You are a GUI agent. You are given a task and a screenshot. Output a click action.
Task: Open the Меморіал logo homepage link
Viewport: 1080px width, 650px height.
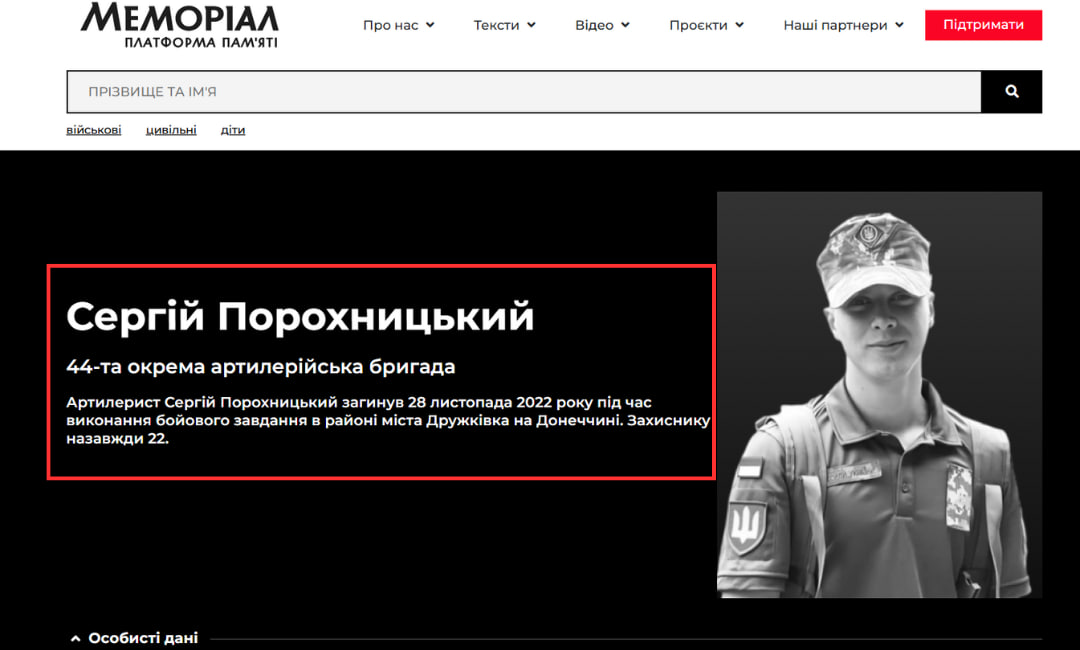click(180, 25)
